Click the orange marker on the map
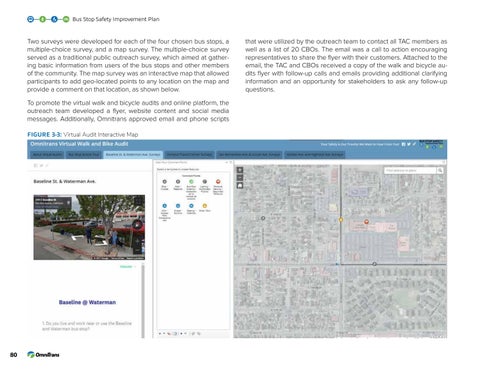The height and width of the screenshot is (371, 480). tap(341, 220)
